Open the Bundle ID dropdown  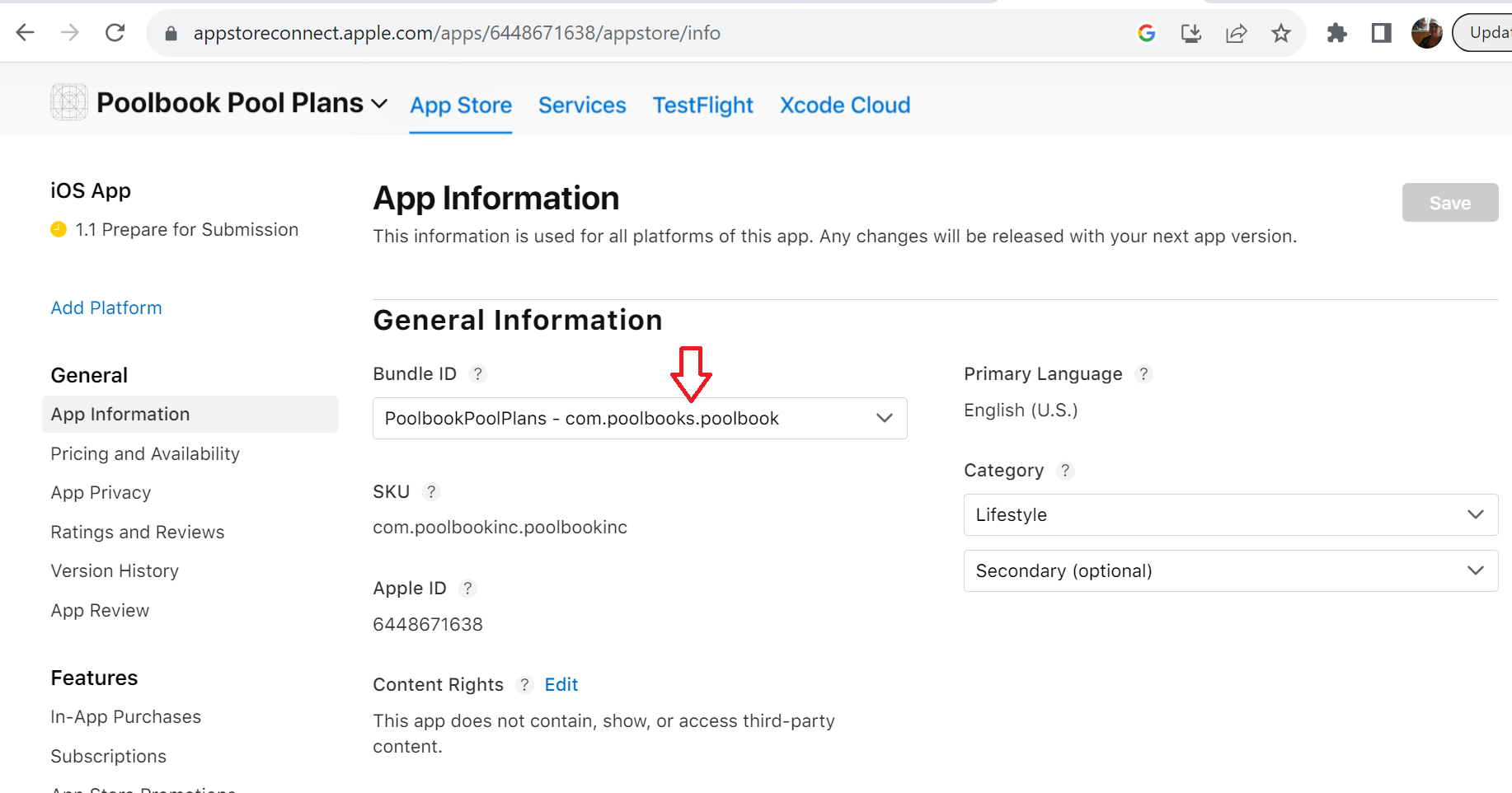coord(640,419)
